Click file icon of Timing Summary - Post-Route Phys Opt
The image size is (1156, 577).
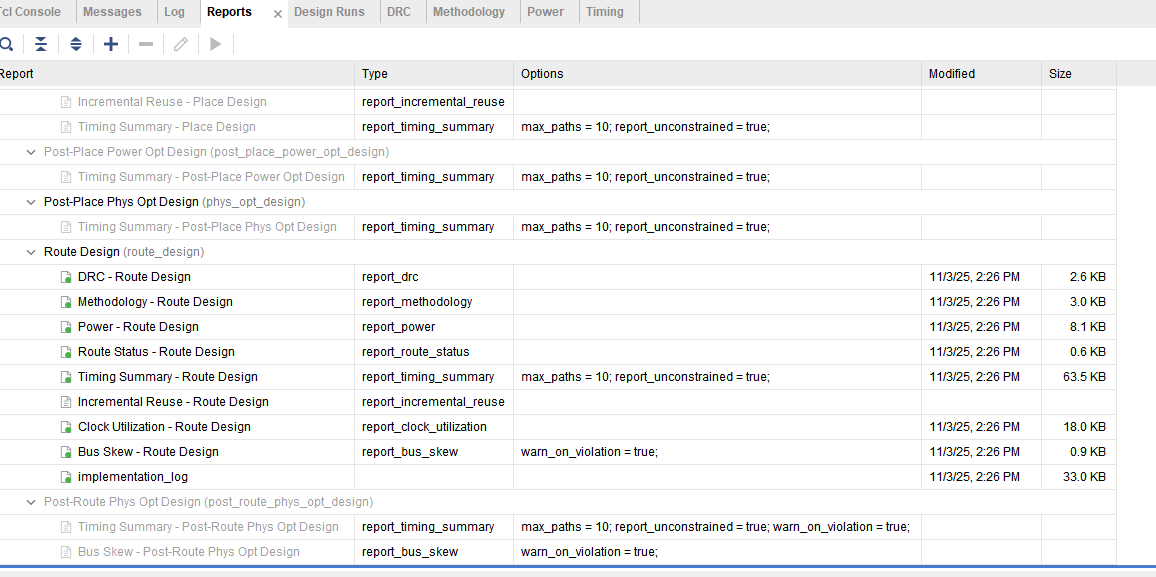[66, 527]
